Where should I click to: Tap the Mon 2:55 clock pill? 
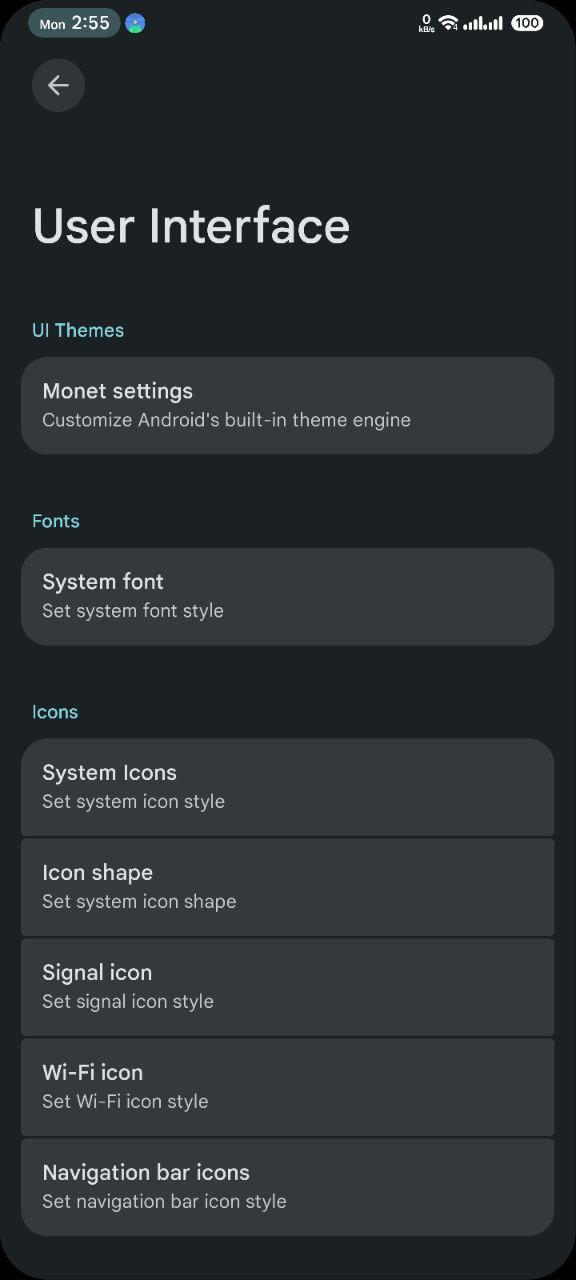(74, 23)
